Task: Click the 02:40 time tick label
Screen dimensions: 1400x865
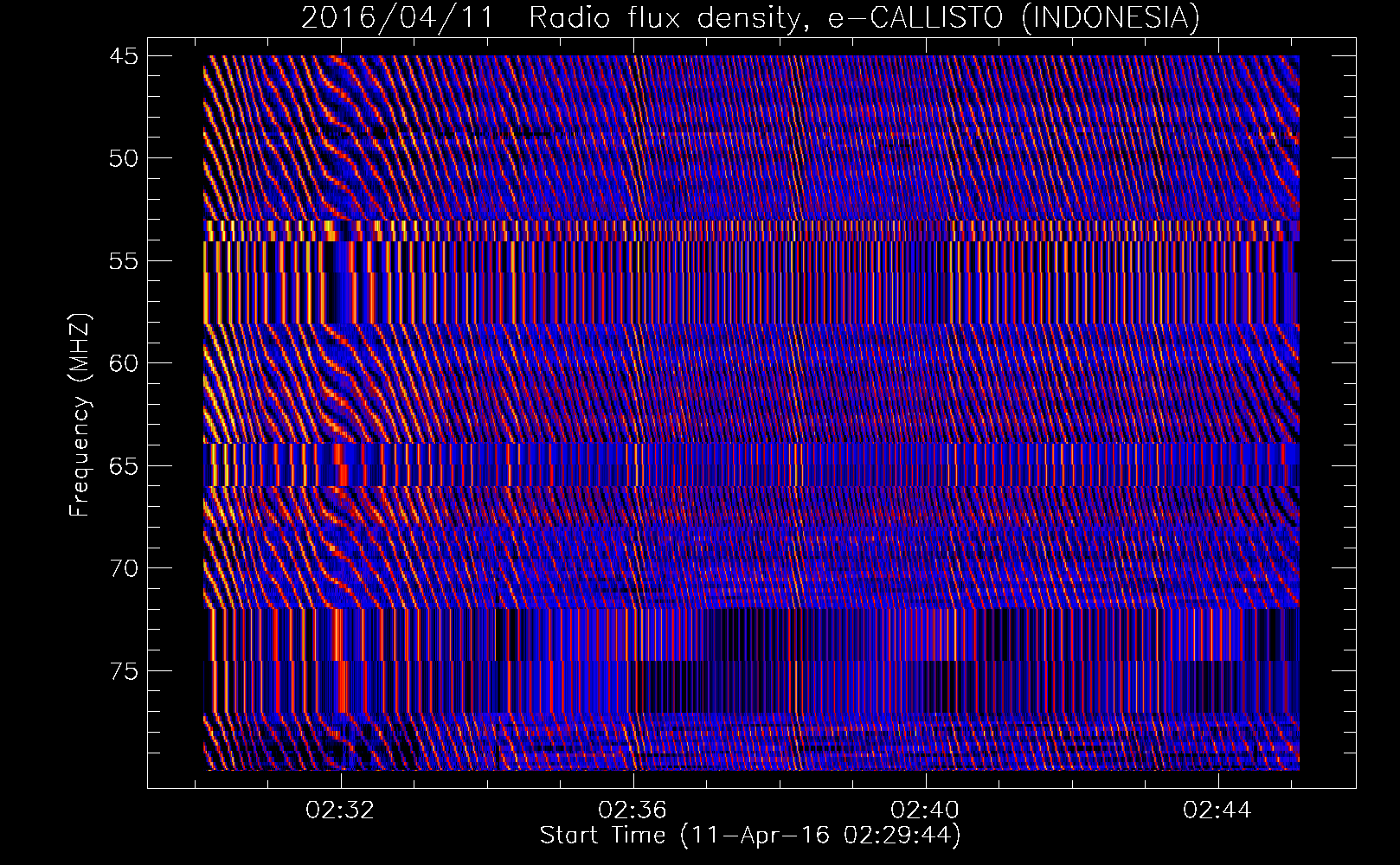Action: [926, 811]
